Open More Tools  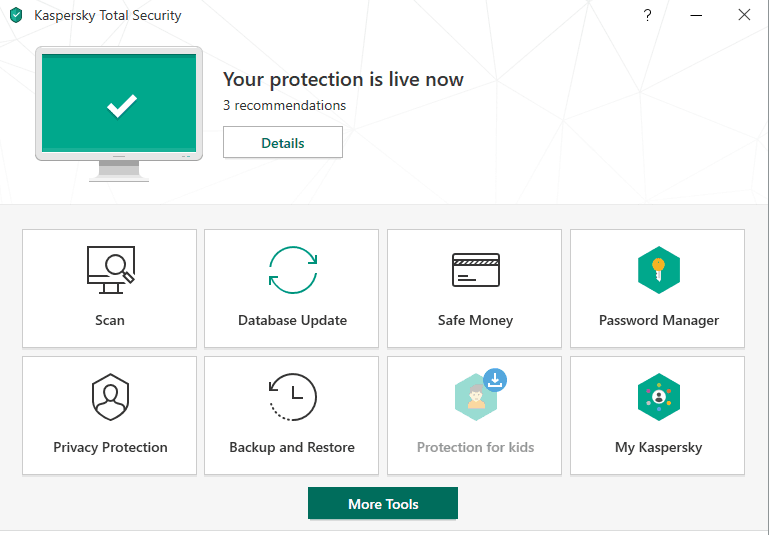pos(383,503)
